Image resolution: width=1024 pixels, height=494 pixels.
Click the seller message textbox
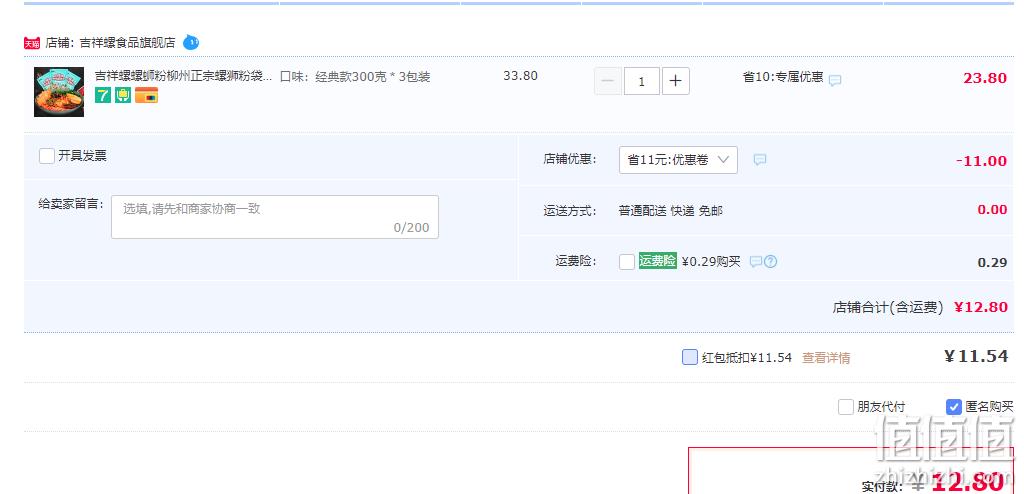click(275, 217)
